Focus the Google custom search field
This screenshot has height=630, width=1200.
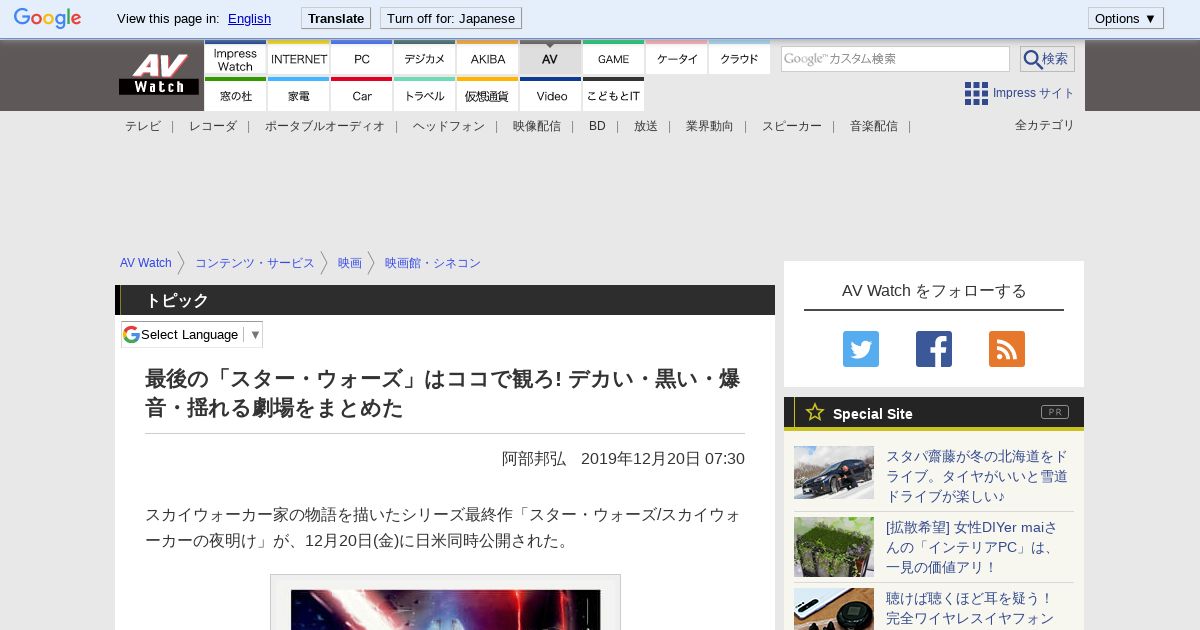tap(895, 59)
